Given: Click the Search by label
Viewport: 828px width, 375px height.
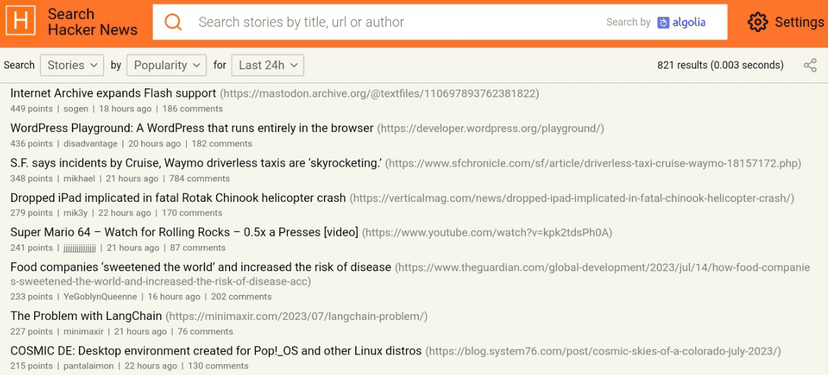Looking at the screenshot, I should tap(628, 22).
